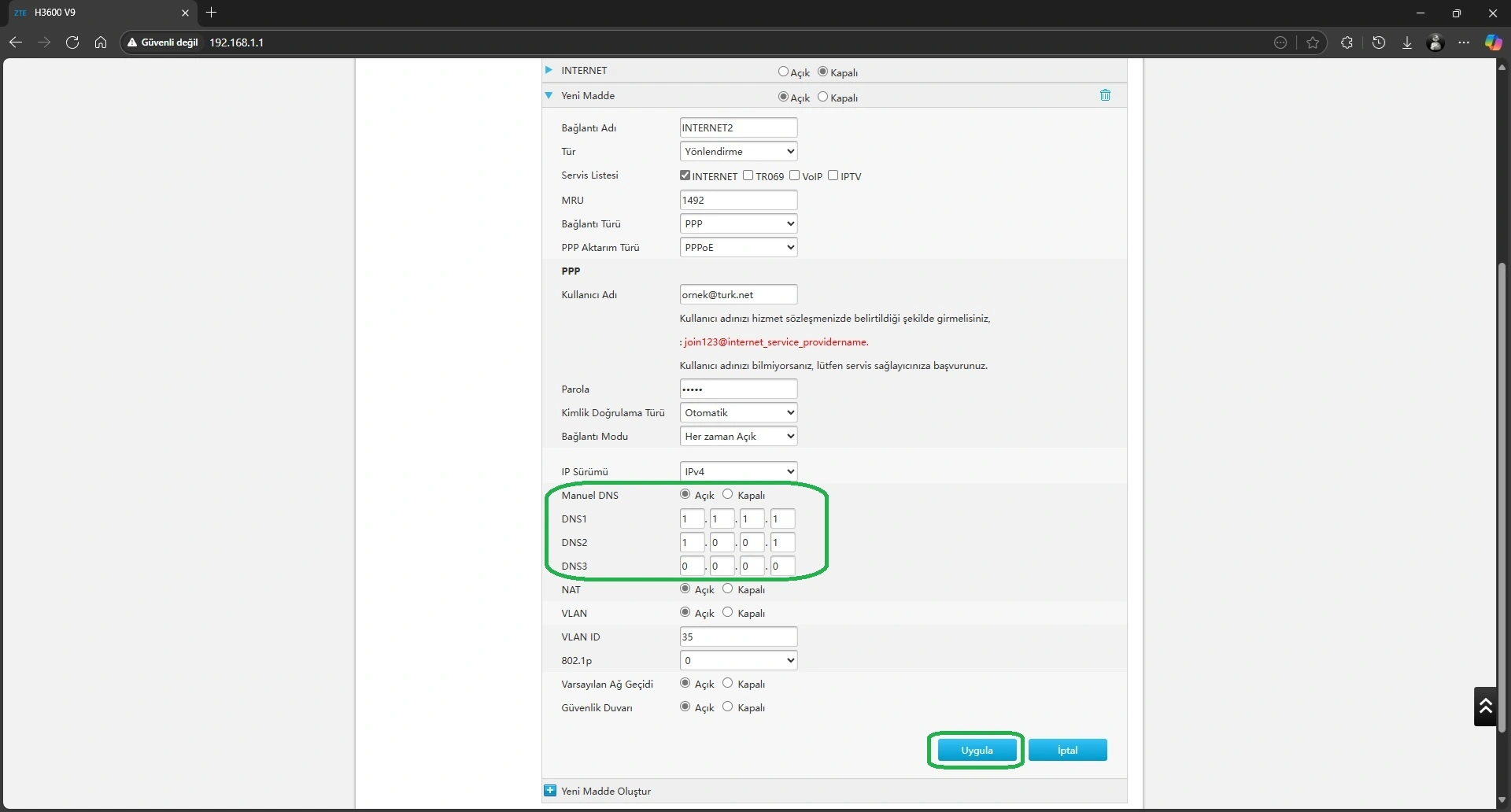Delete Yeni Madde entry trash icon
The height and width of the screenshot is (812, 1511).
(1105, 95)
